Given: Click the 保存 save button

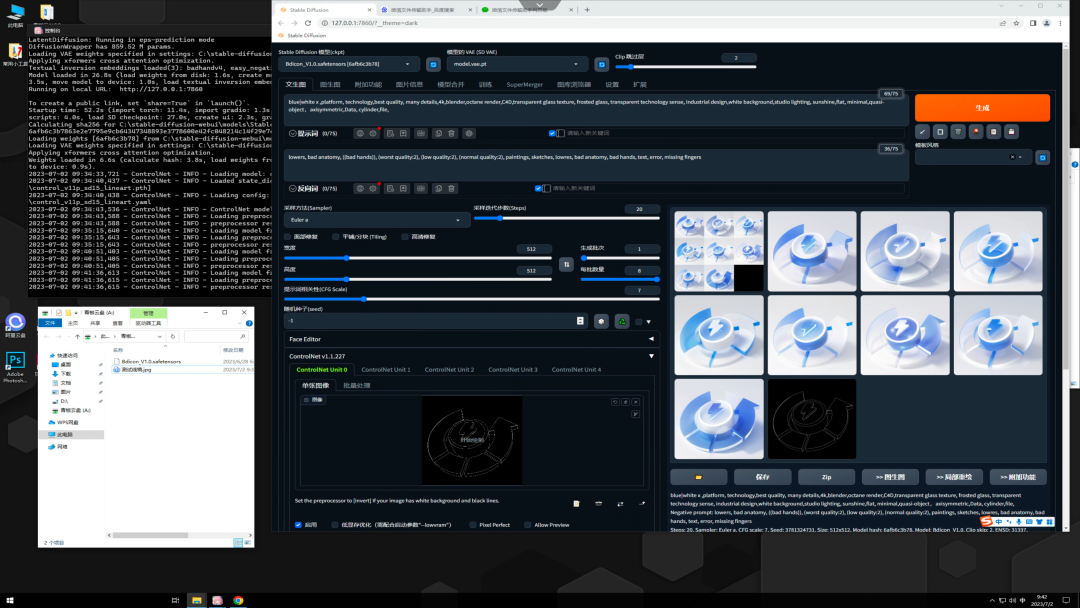Looking at the screenshot, I should (x=762, y=477).
